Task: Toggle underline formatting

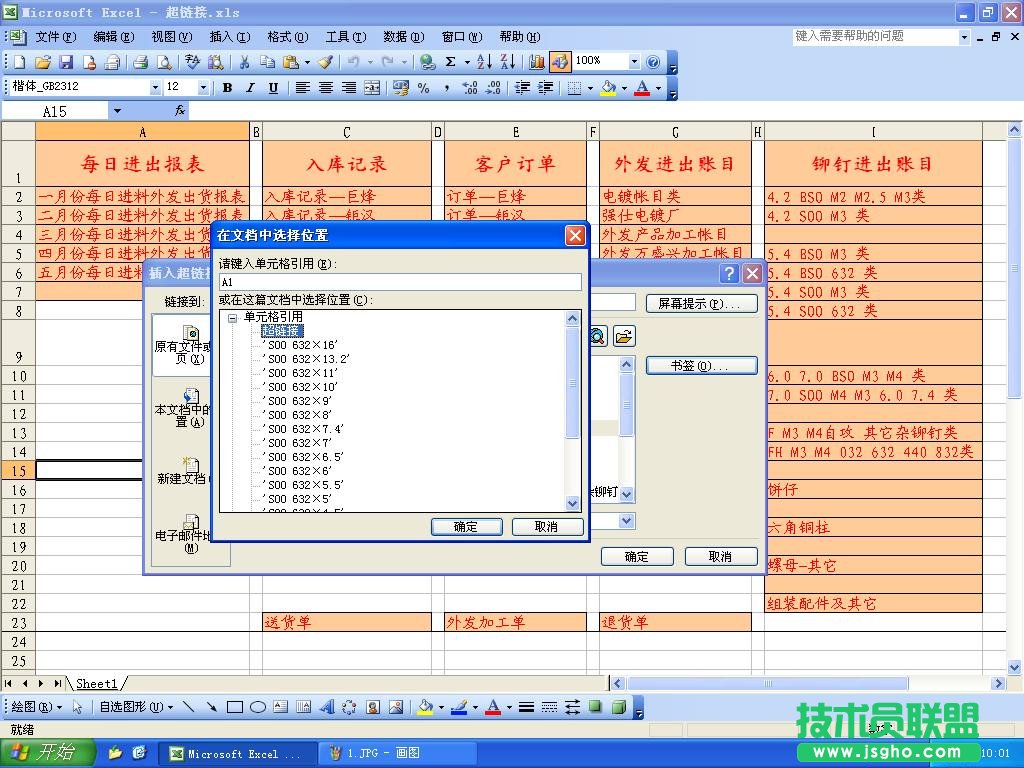Action: point(271,87)
